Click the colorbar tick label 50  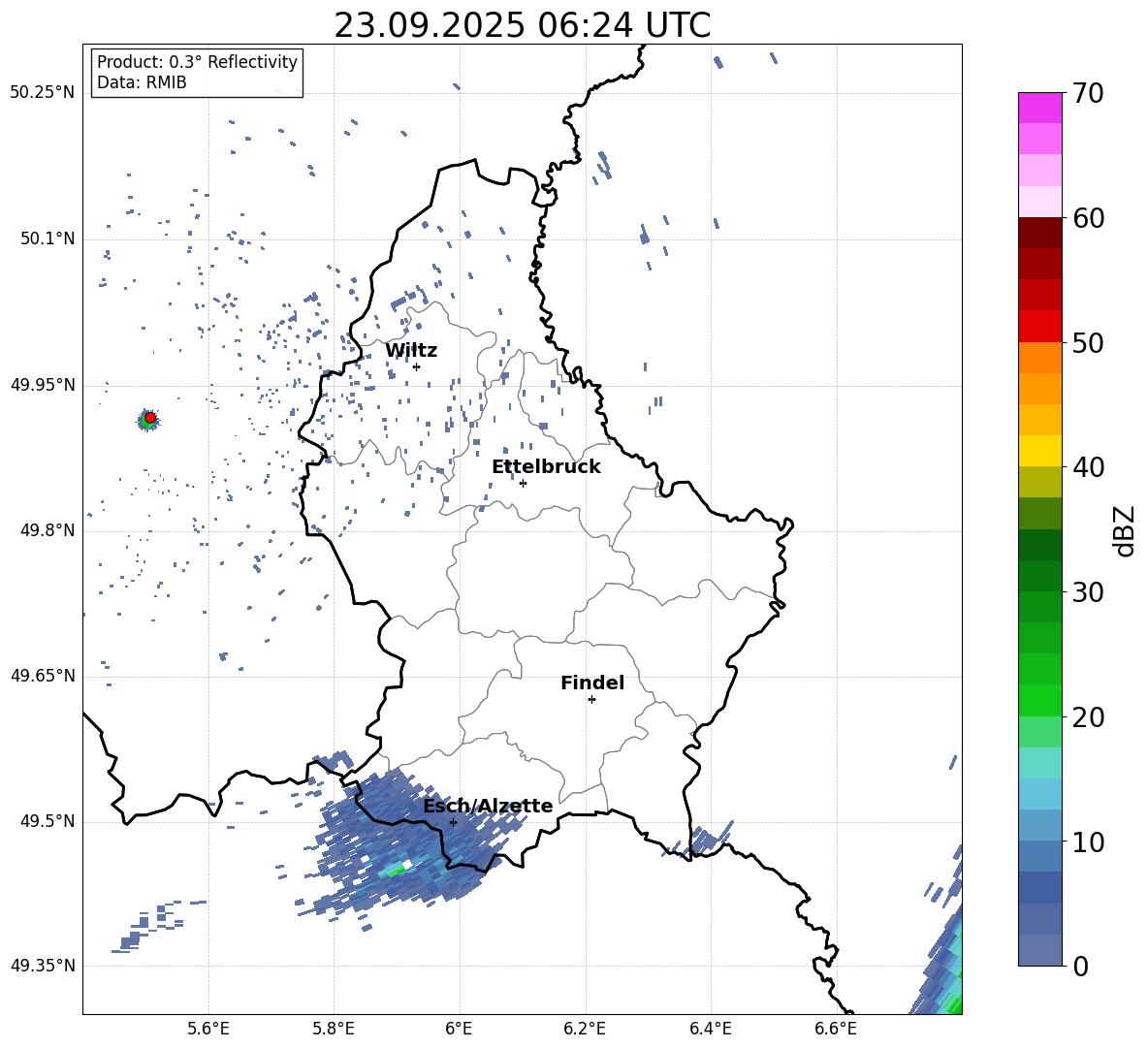tap(1087, 343)
